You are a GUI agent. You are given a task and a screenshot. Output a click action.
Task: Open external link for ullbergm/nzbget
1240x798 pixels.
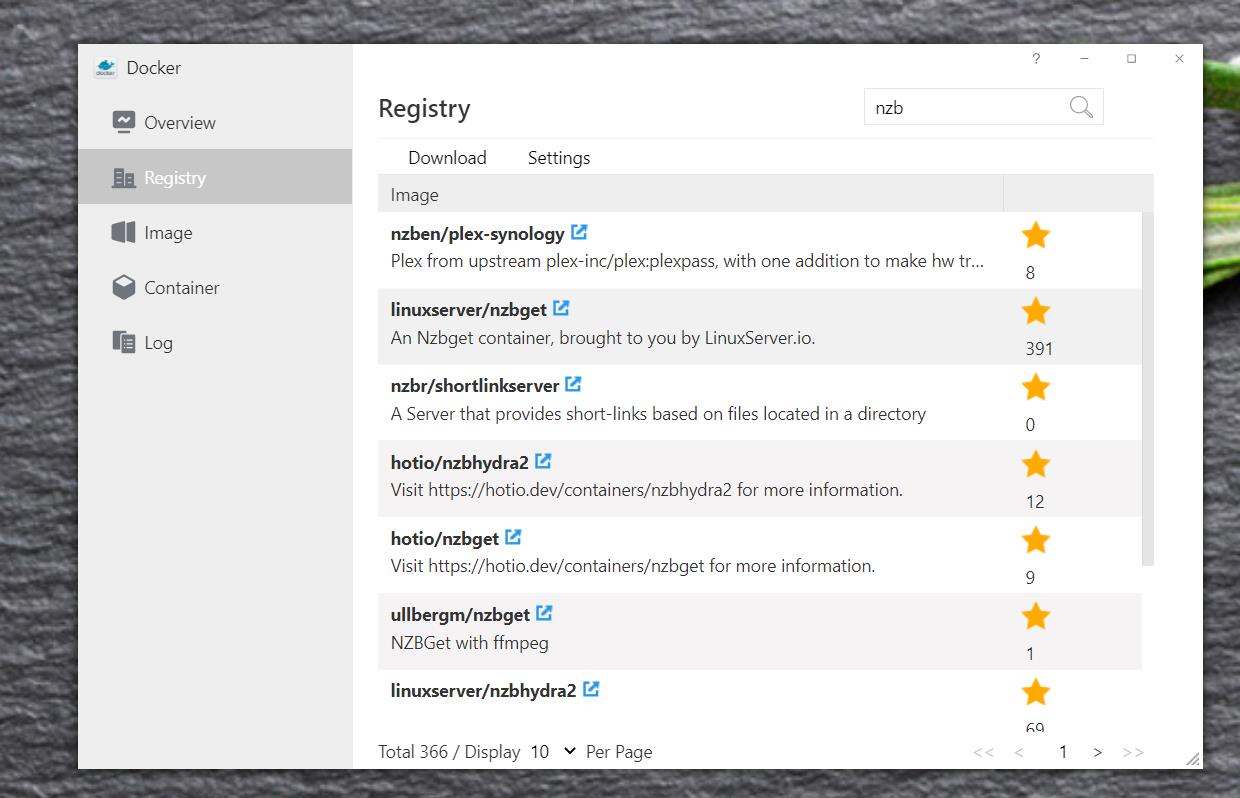tap(544, 613)
